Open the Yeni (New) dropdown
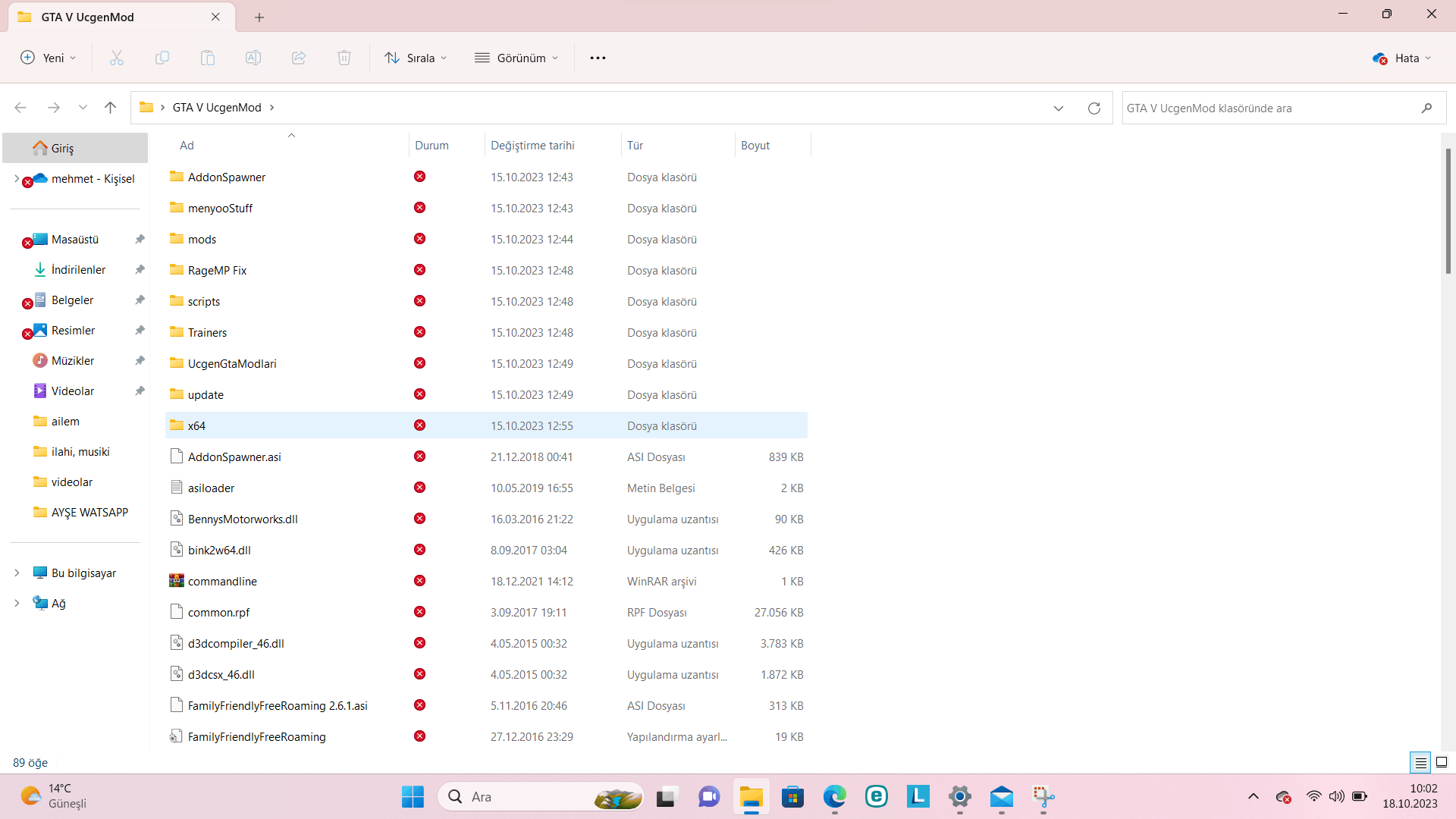The height and width of the screenshot is (819, 1456). (49, 58)
